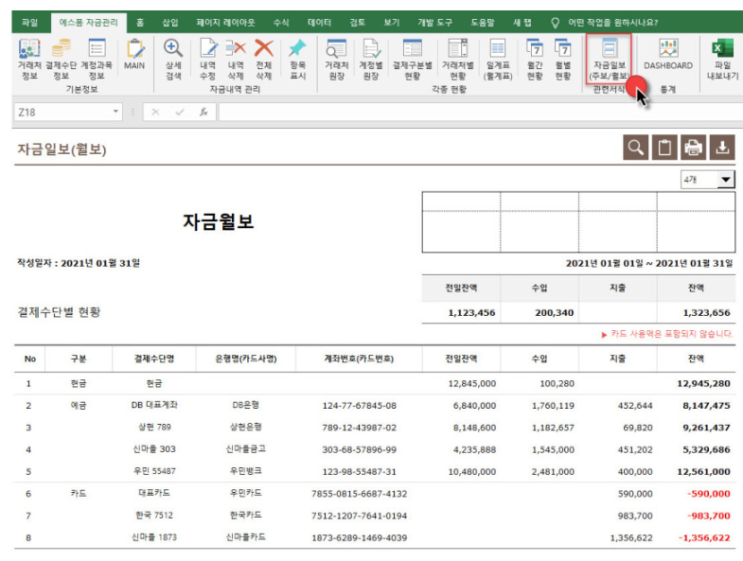Image resolution: width=743 pixels, height=561 pixels.
Task: Open 자금일보(주보/월보) form
Action: [x=609, y=58]
